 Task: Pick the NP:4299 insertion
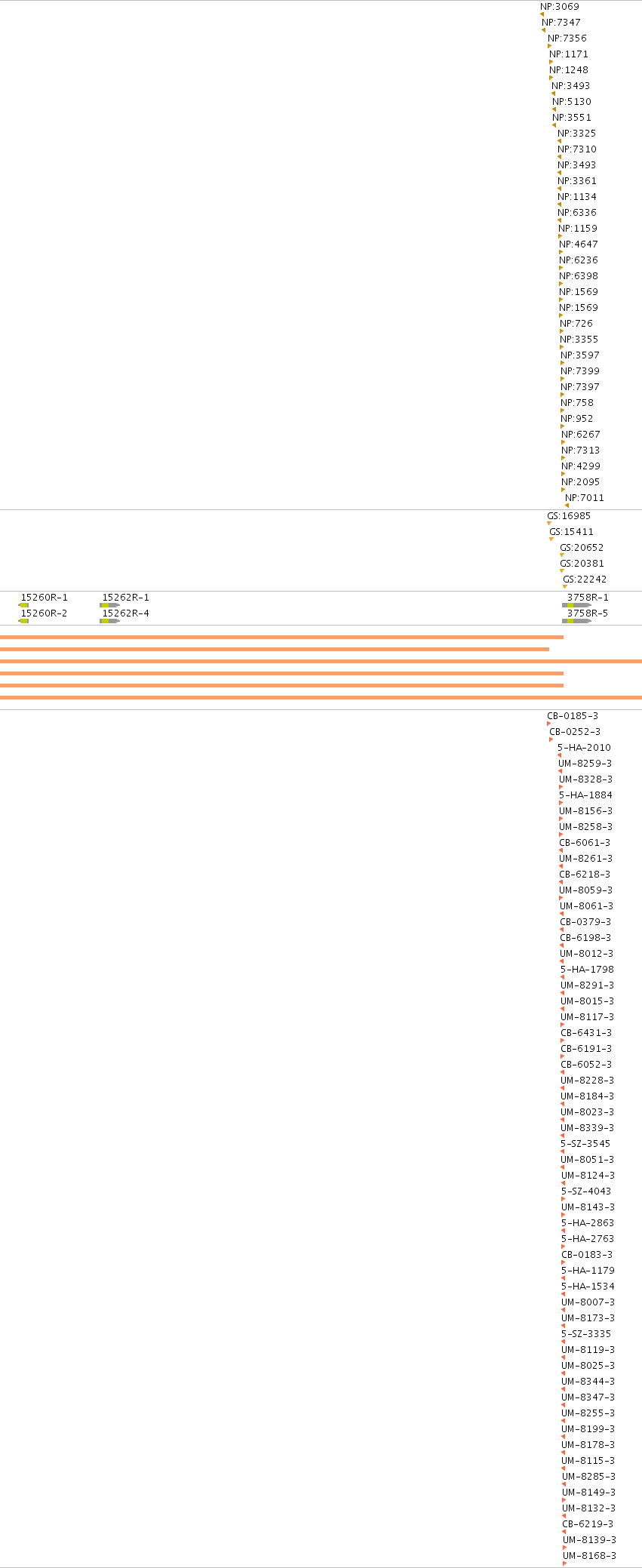click(x=563, y=474)
